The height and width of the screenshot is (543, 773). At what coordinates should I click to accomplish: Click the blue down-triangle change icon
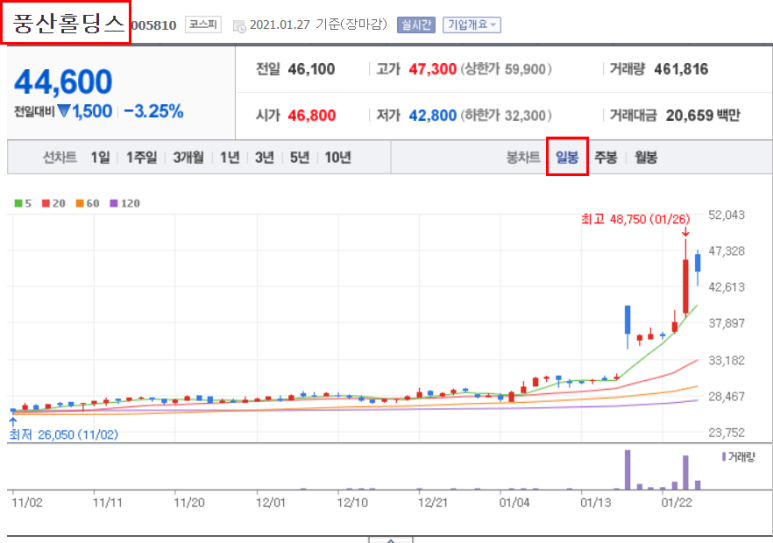pyautogui.click(x=64, y=111)
